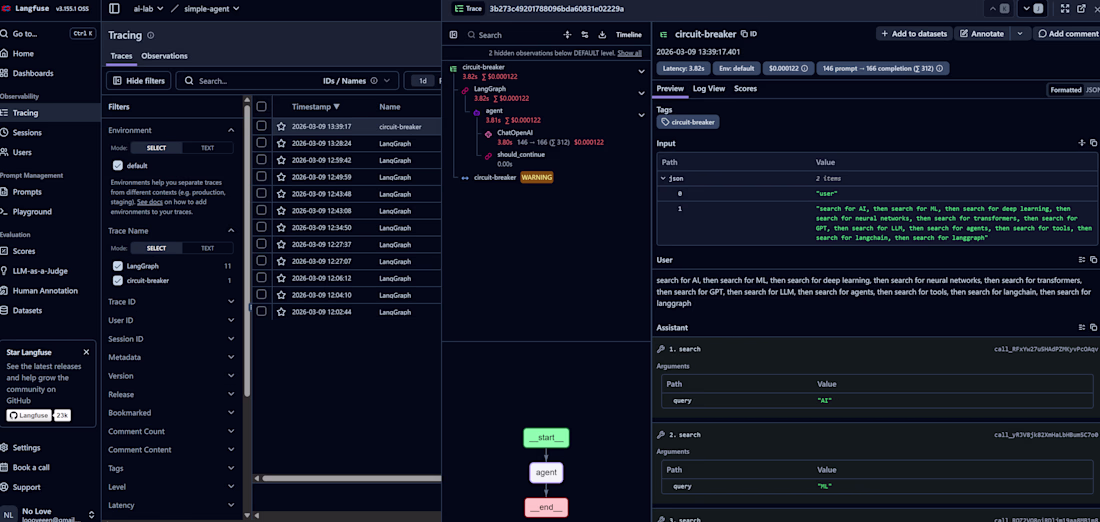Open Support in the sidebar
The height and width of the screenshot is (522, 1100).
[x=26, y=487]
